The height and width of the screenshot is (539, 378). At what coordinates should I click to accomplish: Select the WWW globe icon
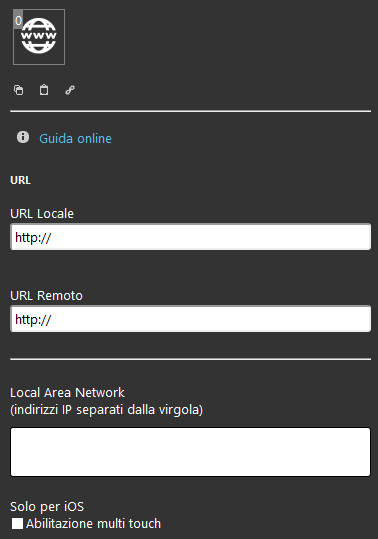click(x=39, y=36)
